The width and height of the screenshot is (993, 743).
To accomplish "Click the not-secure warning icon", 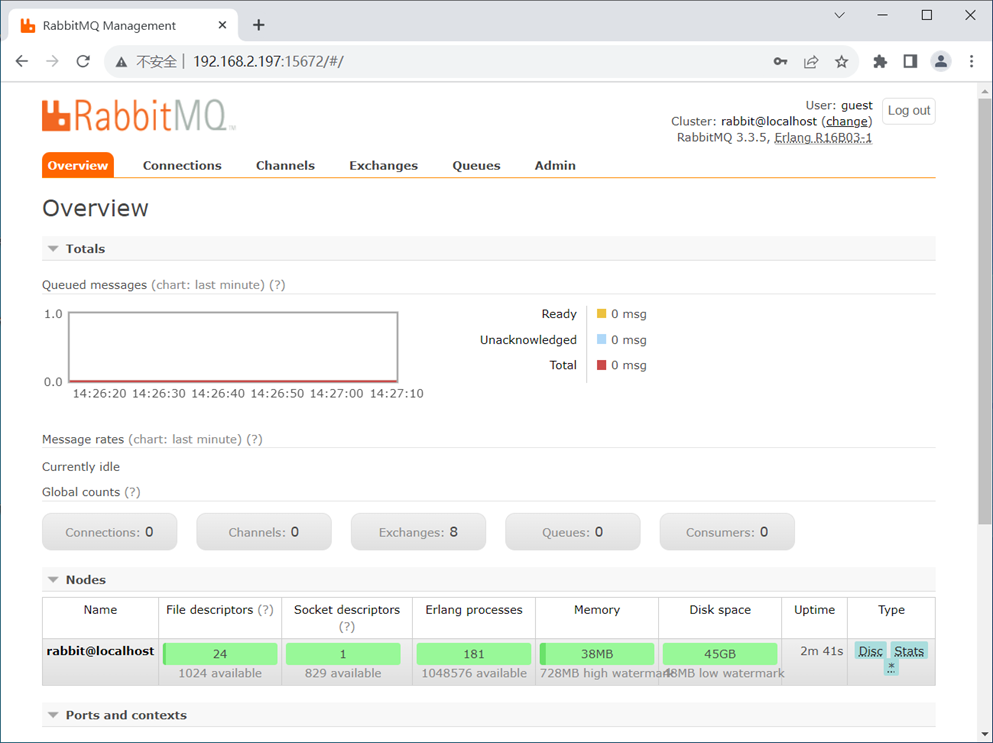I will (122, 61).
